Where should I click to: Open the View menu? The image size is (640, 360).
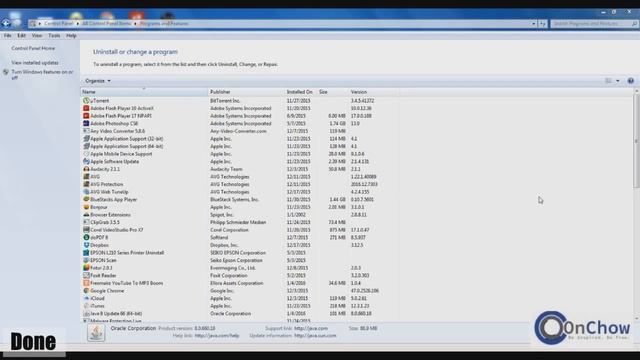coord(37,36)
